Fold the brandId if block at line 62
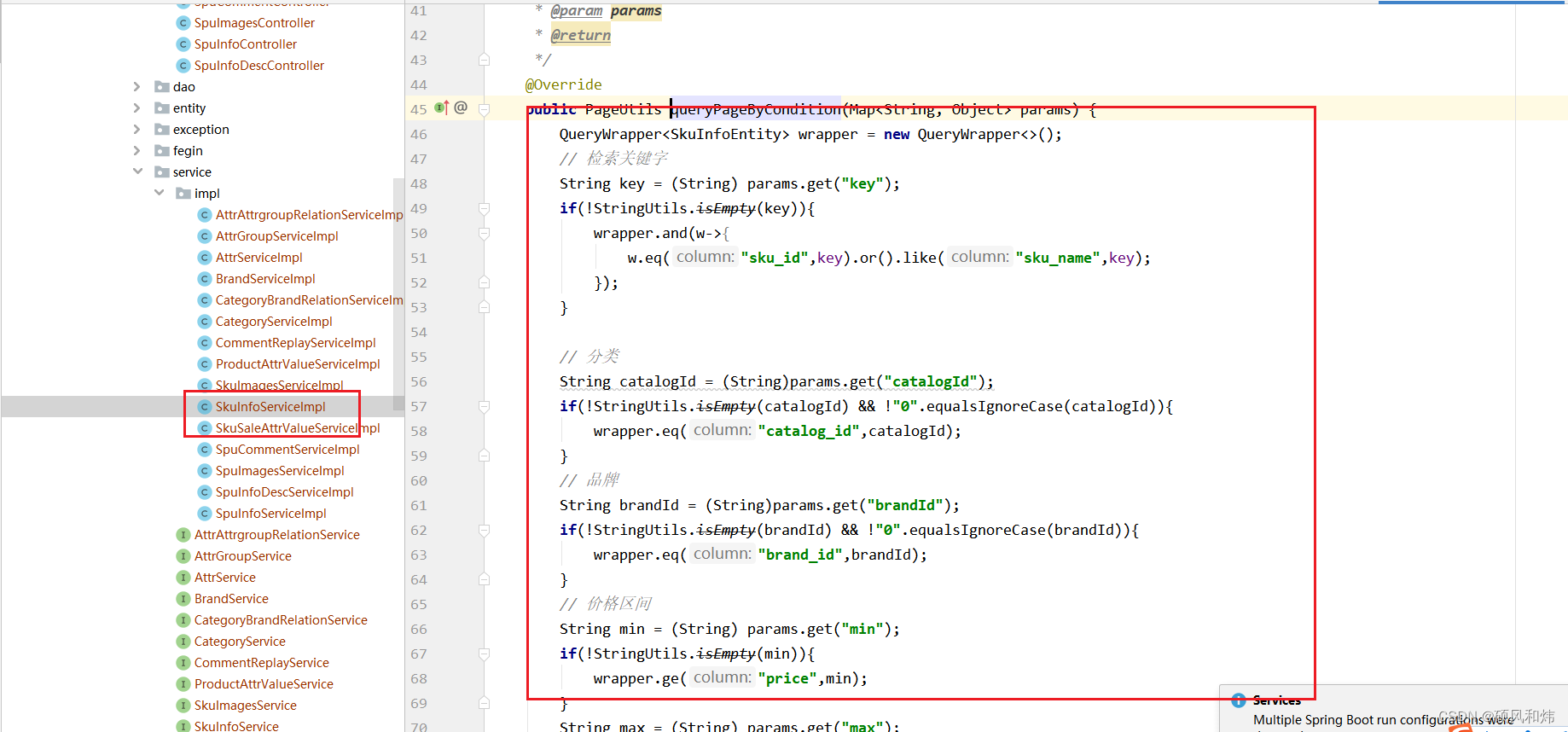This screenshot has height=732, width=1568. pyautogui.click(x=484, y=530)
